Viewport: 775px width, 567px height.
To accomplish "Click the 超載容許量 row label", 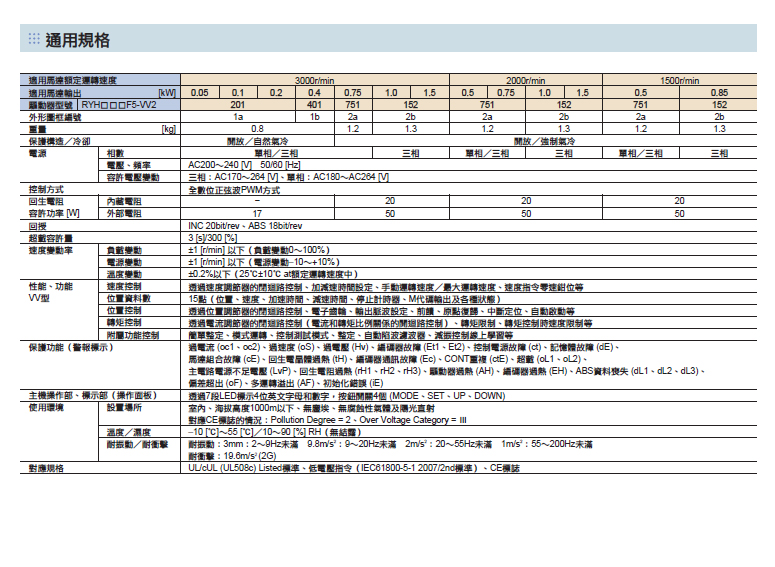I will click(x=51, y=238).
